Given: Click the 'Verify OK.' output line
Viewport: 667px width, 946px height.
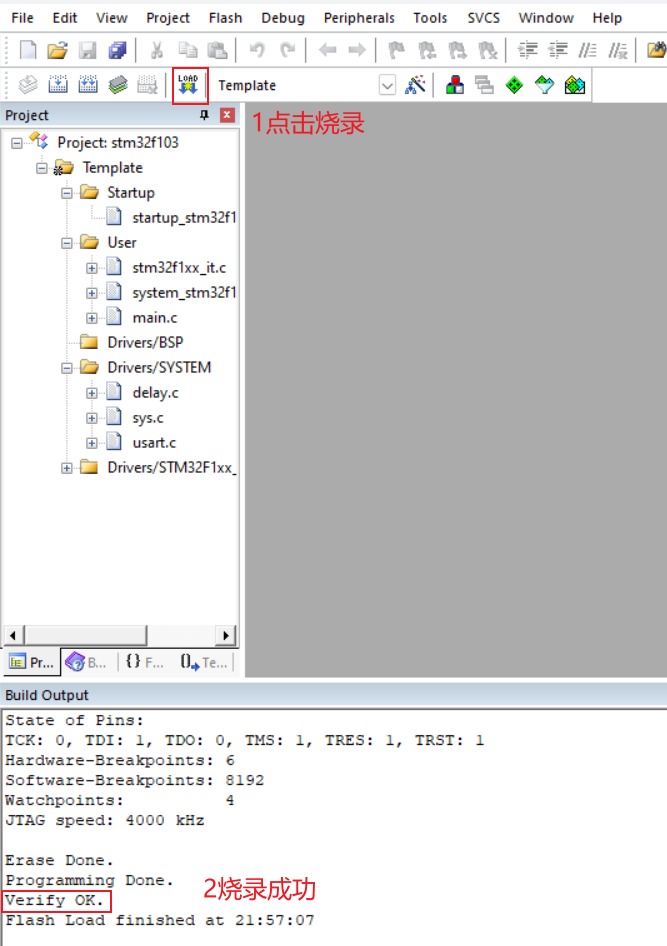Looking at the screenshot, I should pos(54,901).
